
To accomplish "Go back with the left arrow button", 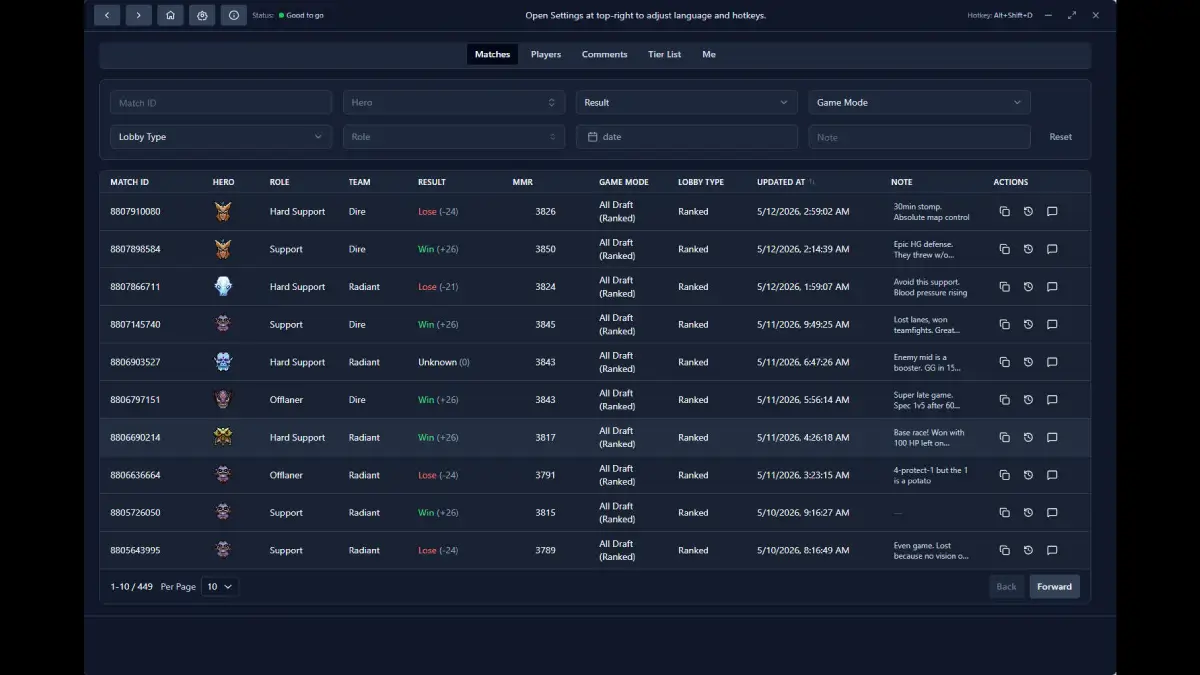I will [107, 15].
